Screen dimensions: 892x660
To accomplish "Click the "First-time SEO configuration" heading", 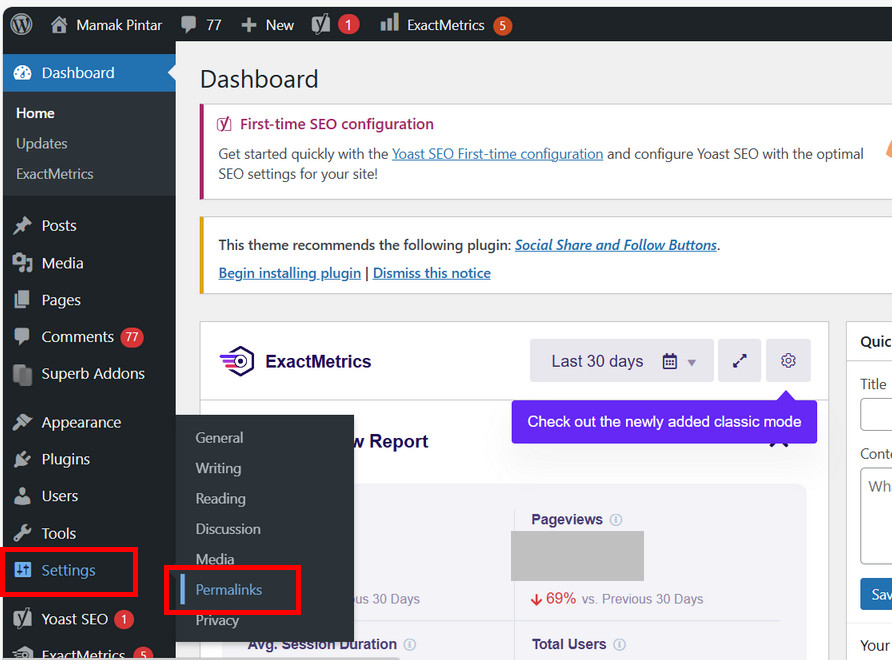I will click(337, 124).
